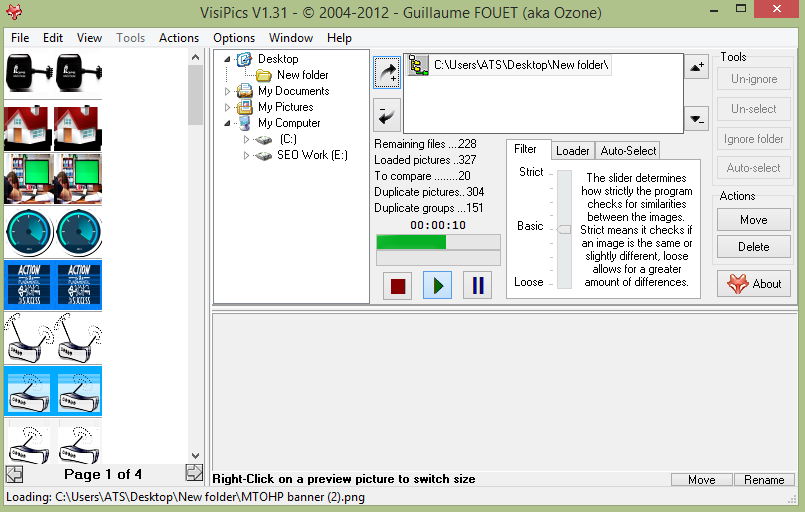Expand the My Pictures tree node

click(x=228, y=107)
